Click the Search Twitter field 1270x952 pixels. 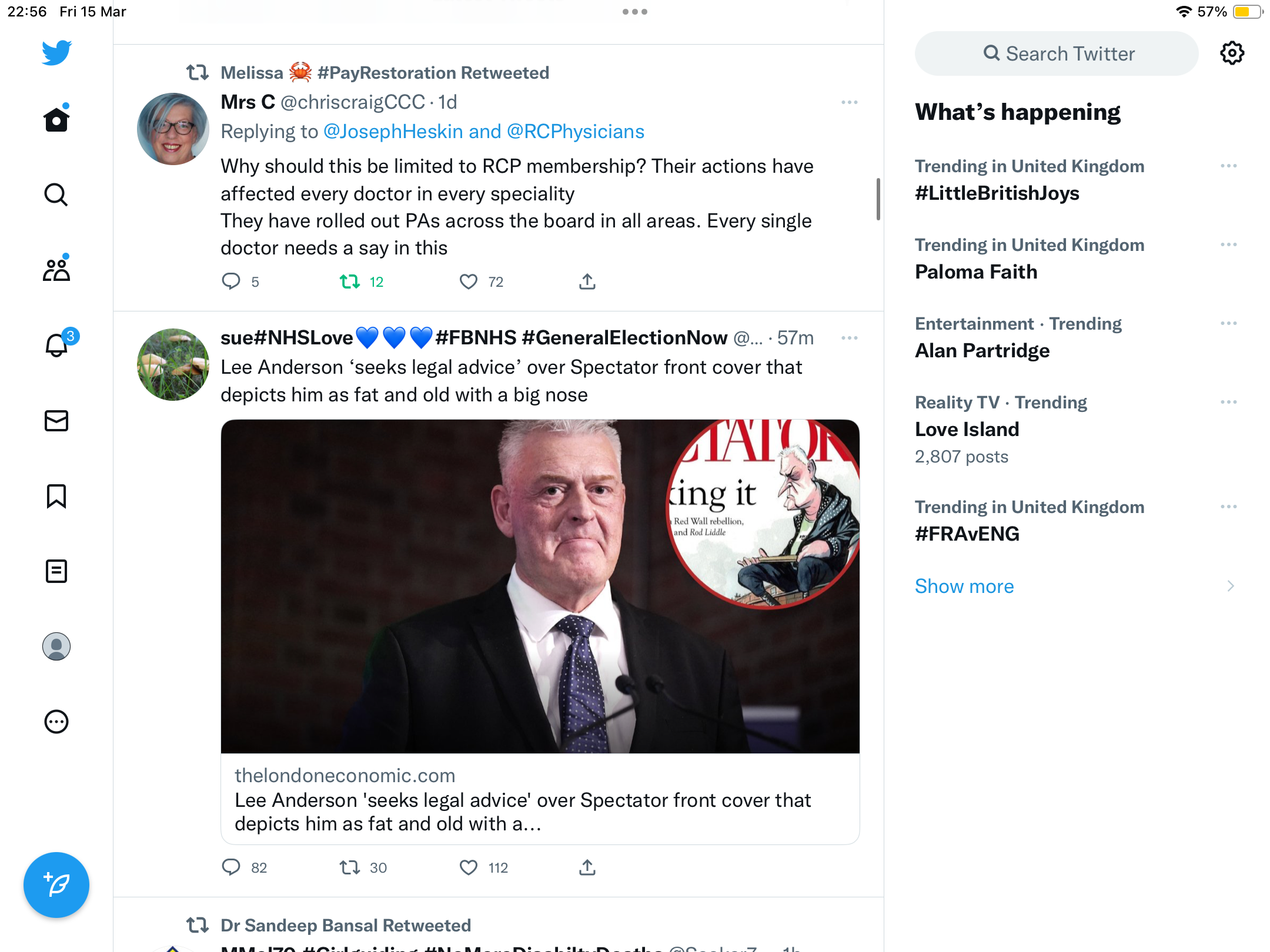[1057, 53]
